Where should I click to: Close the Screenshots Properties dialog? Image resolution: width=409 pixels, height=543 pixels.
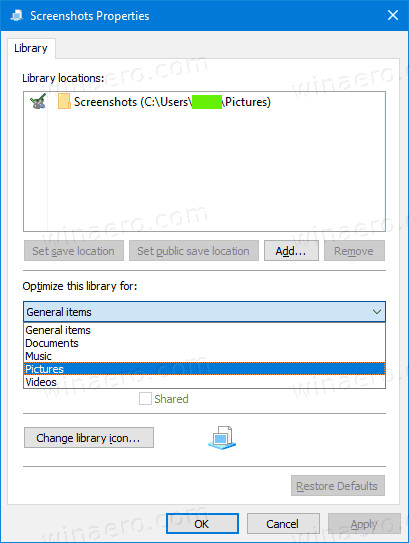393,15
